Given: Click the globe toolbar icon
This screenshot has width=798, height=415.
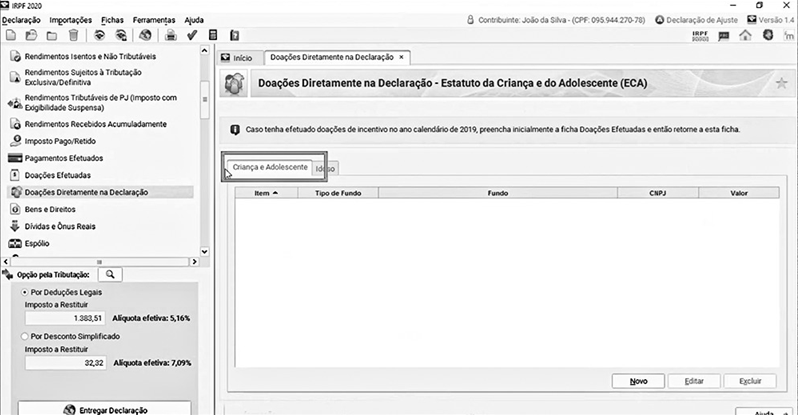Looking at the screenshot, I should 145,35.
